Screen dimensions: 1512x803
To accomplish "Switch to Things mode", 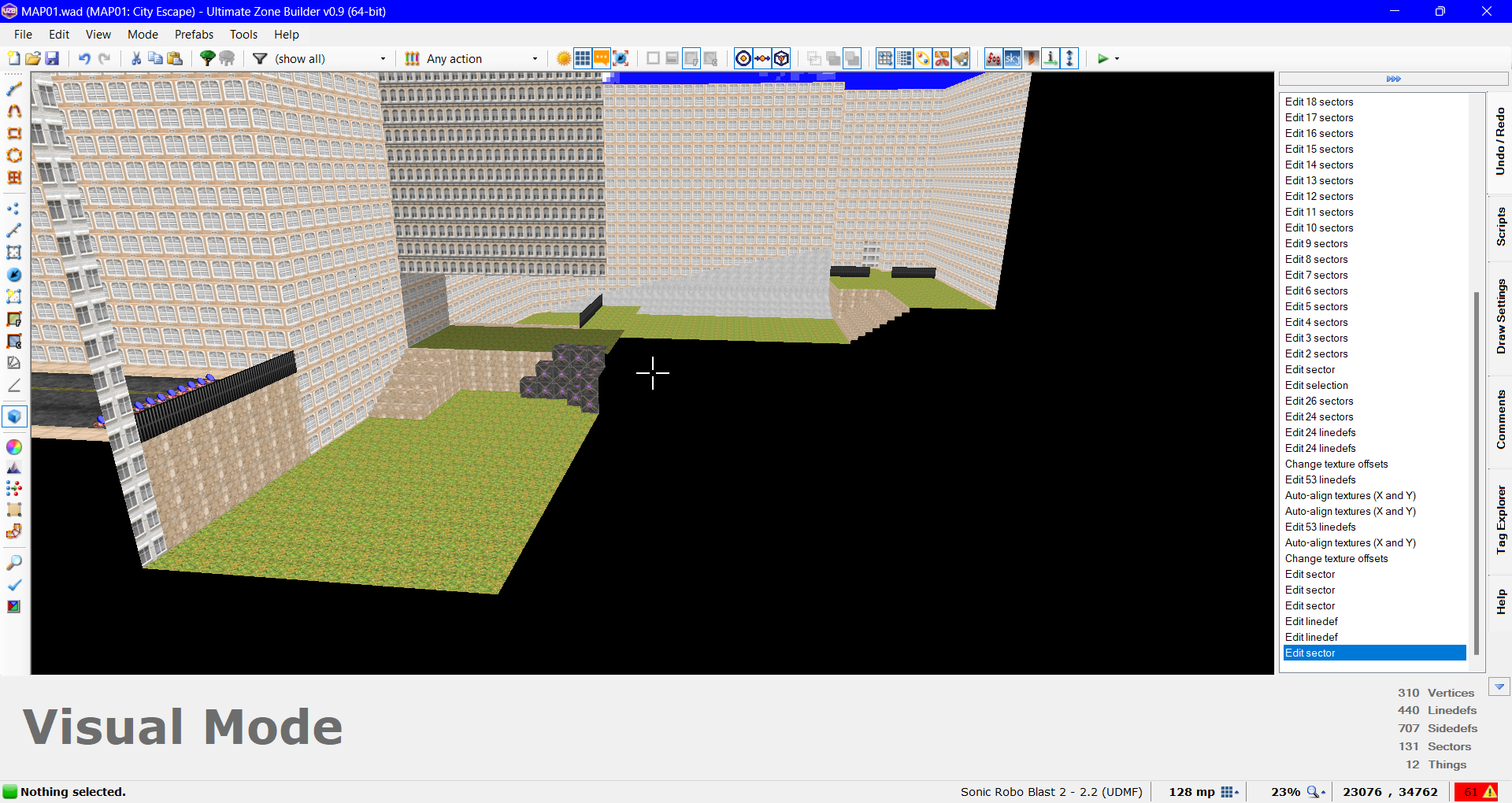I will (x=14, y=275).
